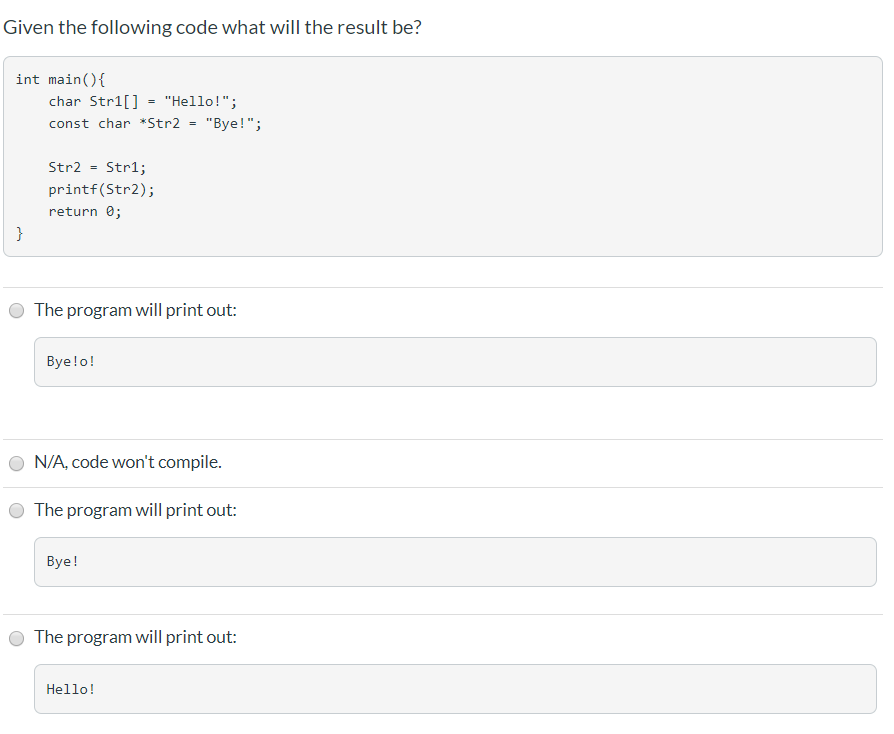Click the line declaring const char *Str2
Screen dimensions: 894x734
[x=155, y=123]
